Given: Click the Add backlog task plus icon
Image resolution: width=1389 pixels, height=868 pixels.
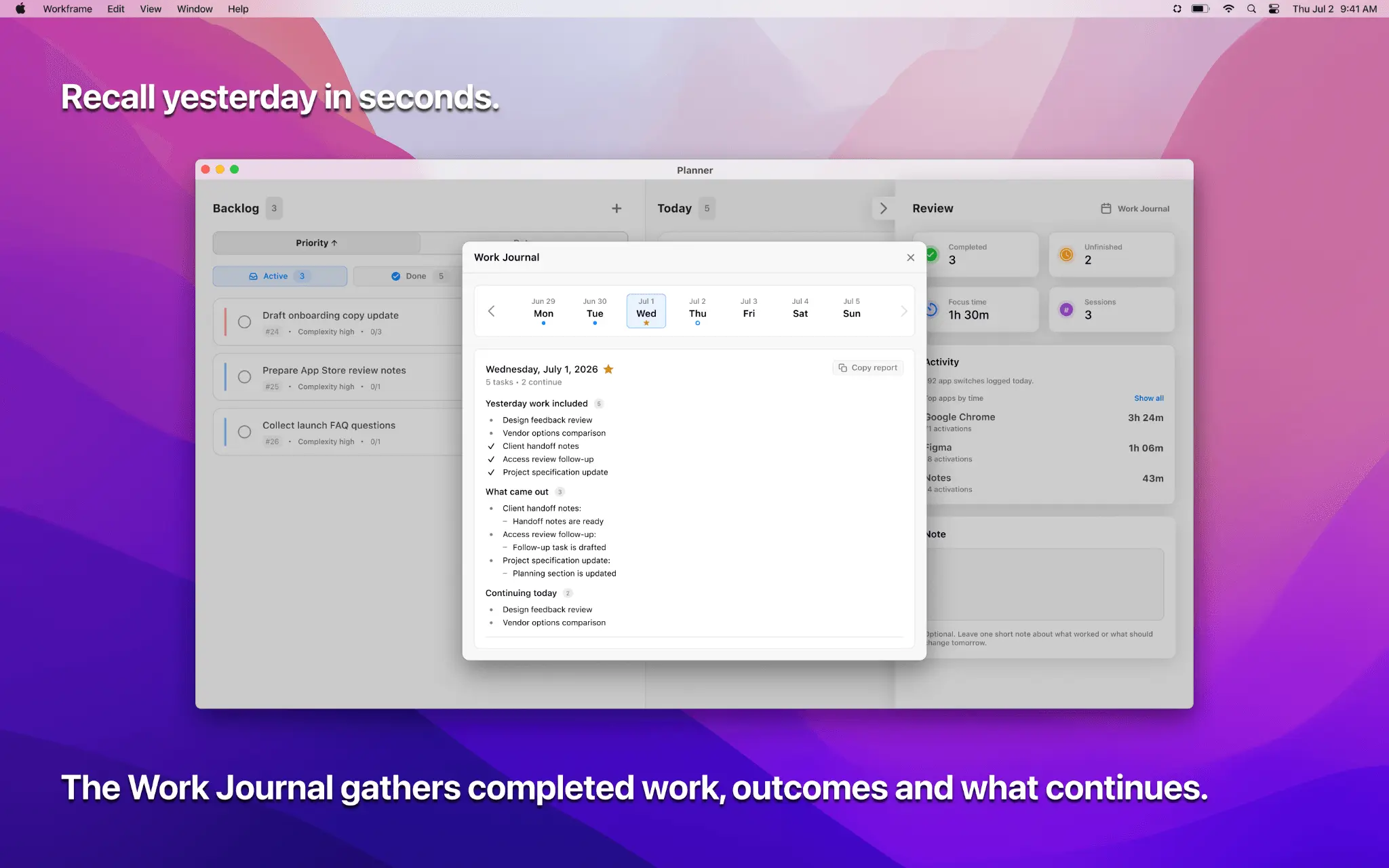Looking at the screenshot, I should click(617, 208).
